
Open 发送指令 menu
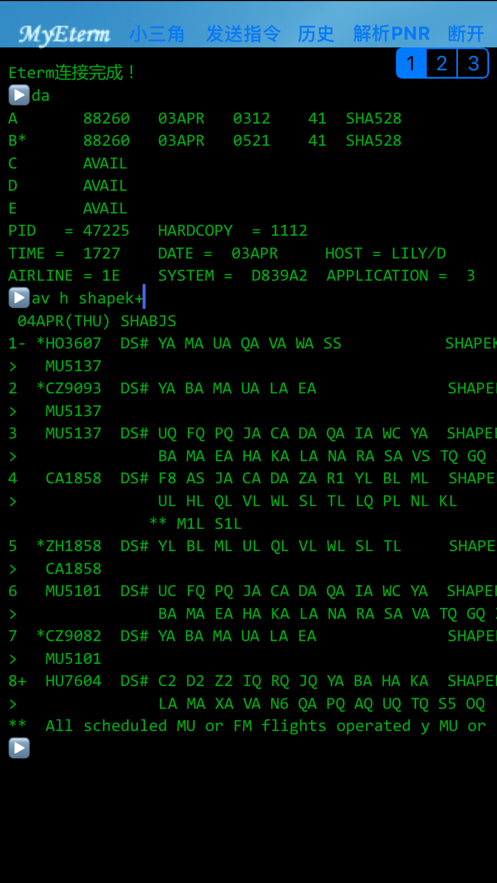point(243,34)
